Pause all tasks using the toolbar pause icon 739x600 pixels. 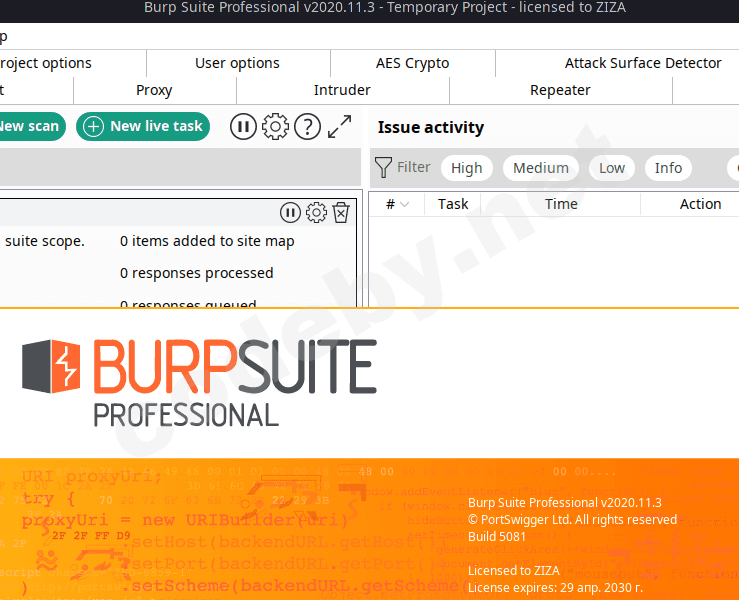[243, 127]
